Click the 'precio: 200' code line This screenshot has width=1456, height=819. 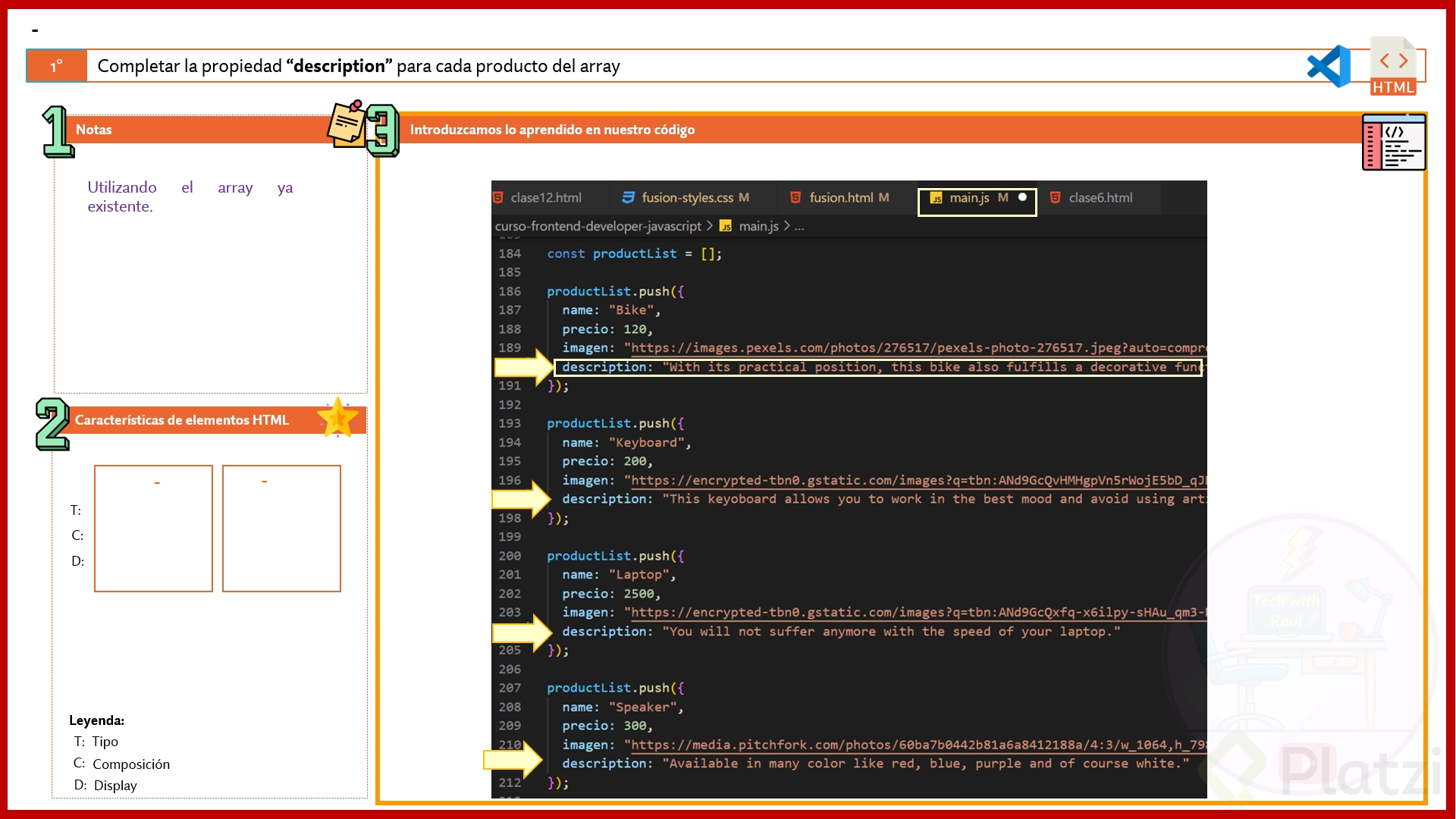(x=607, y=462)
